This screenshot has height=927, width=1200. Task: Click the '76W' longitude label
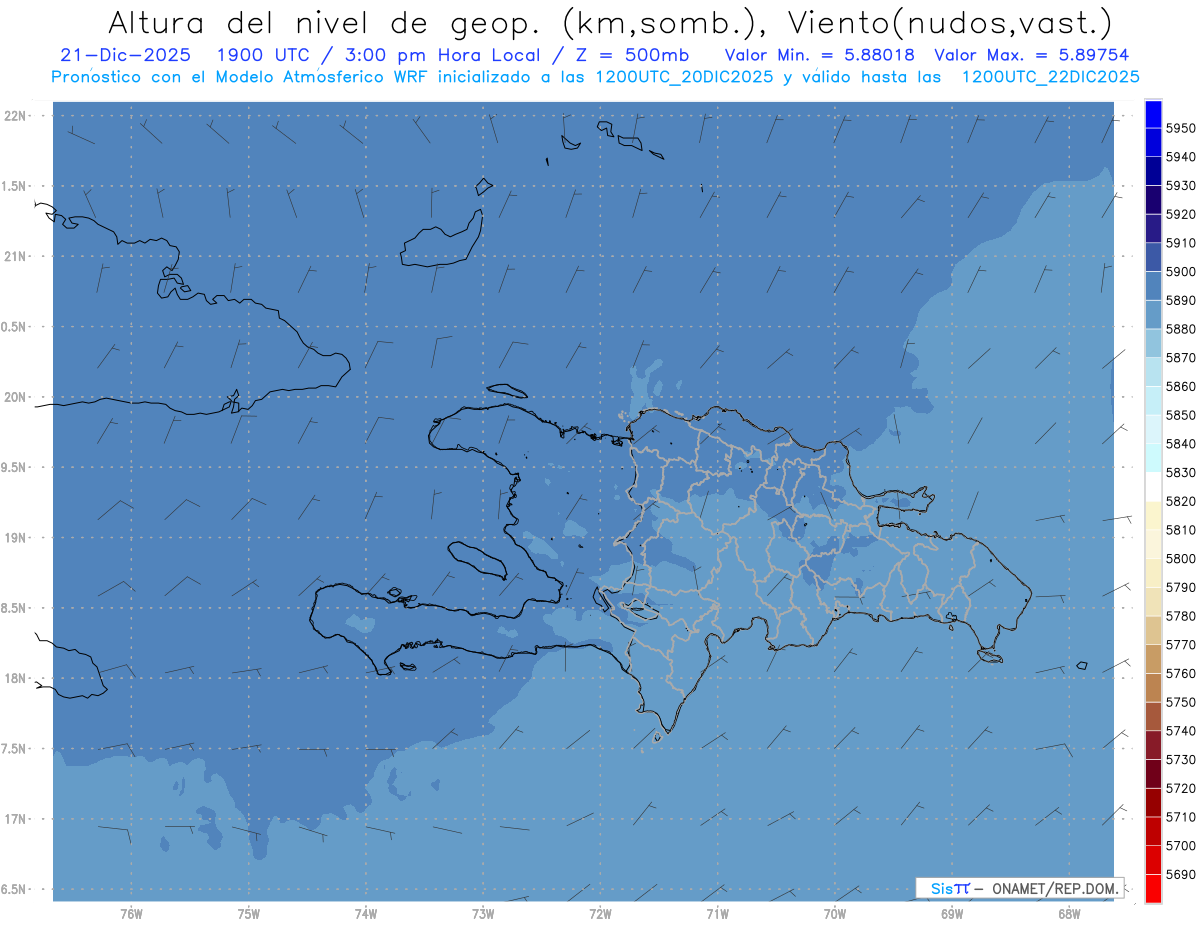131,913
